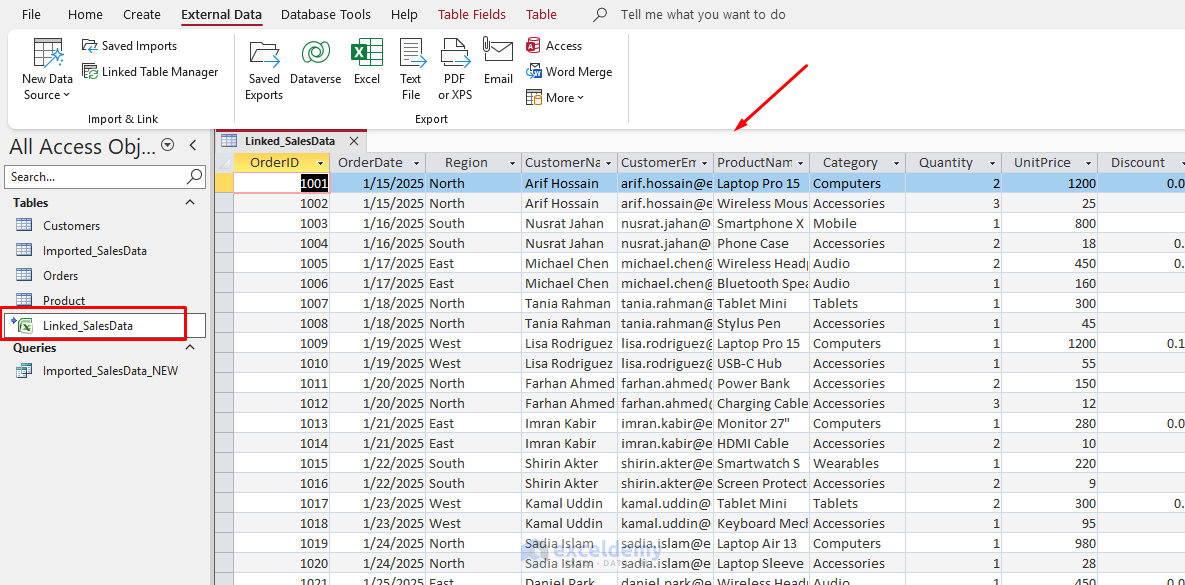Click the UnitPrice cell showing 800

(1050, 223)
